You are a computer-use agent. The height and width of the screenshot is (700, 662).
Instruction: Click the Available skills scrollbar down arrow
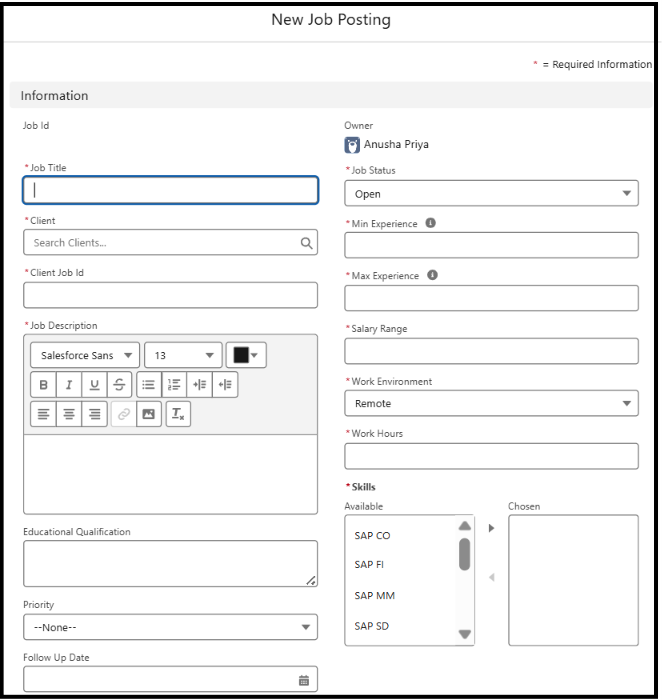click(465, 634)
